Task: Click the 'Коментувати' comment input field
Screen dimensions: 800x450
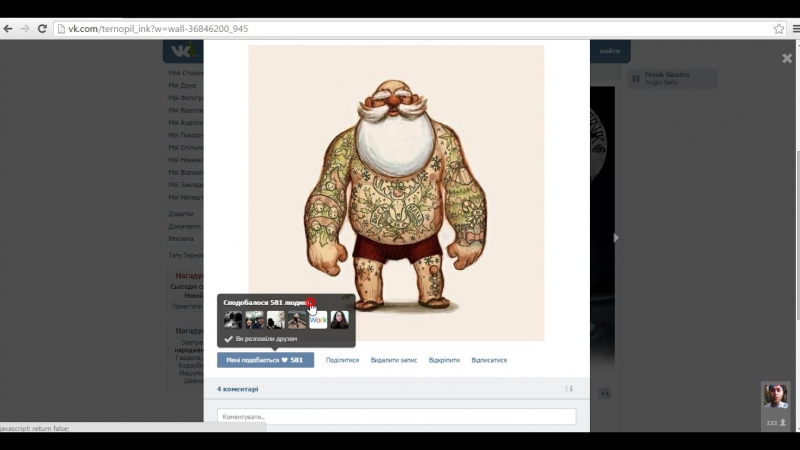Action: coord(396,416)
